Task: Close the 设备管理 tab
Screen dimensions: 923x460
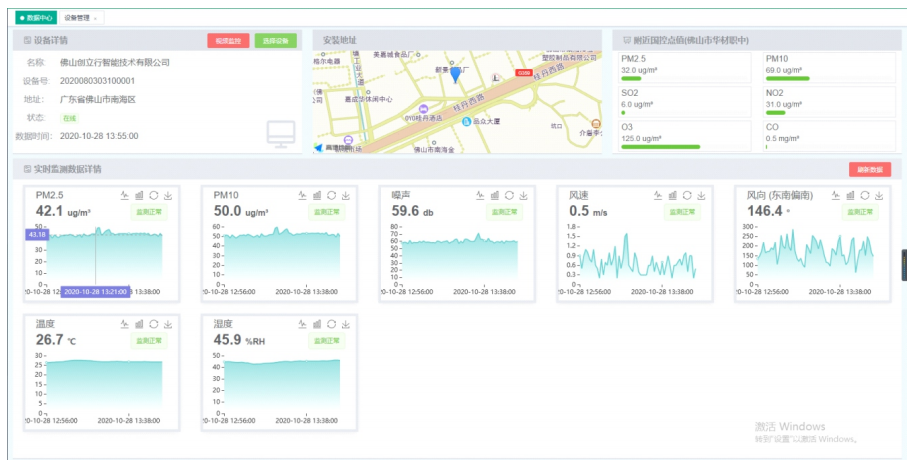Action: pos(95,17)
